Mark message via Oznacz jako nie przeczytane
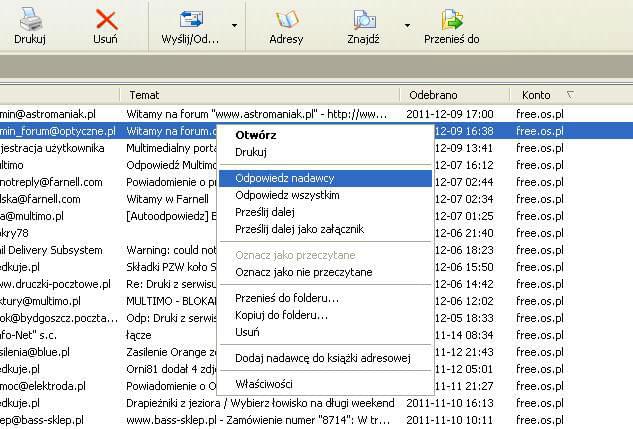Screen dimensions: 633x429 pos(303,272)
